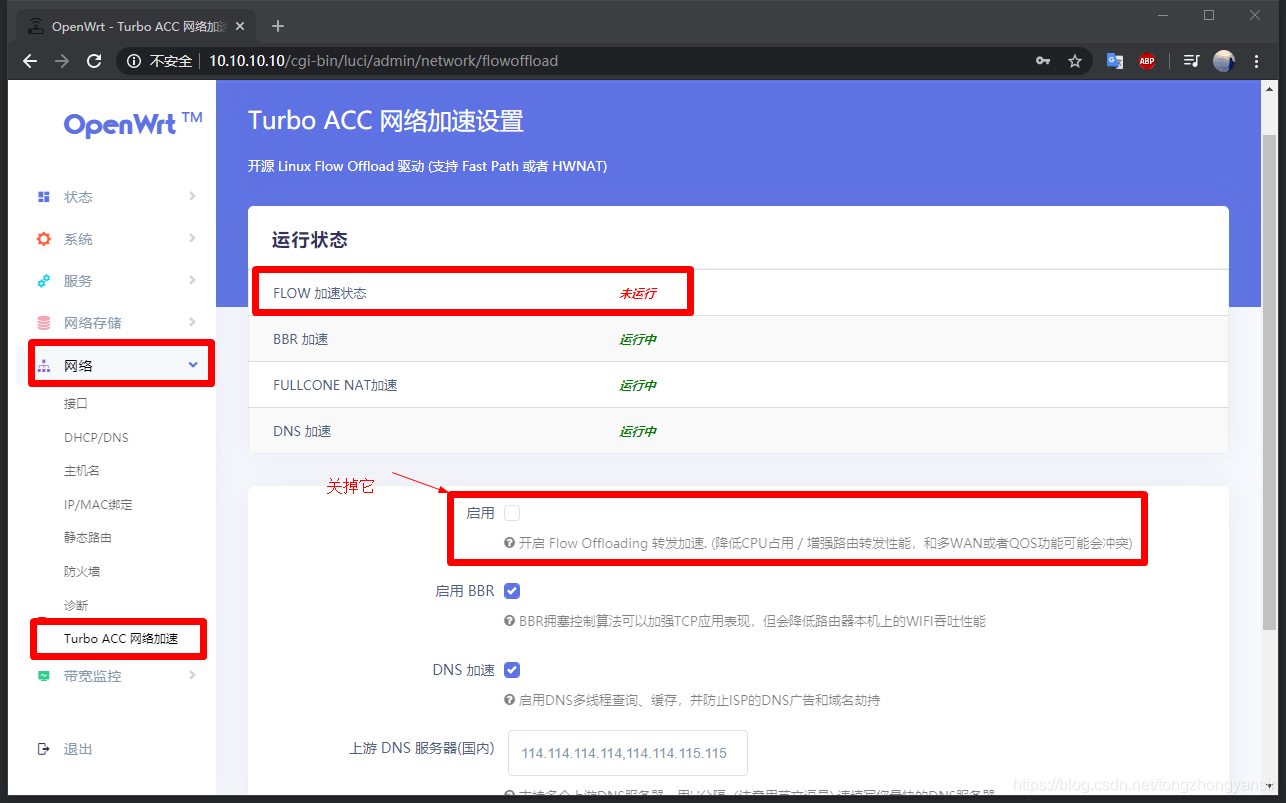Open the 网络 menu item
Screen dimensions: 1286x803
click(78, 366)
